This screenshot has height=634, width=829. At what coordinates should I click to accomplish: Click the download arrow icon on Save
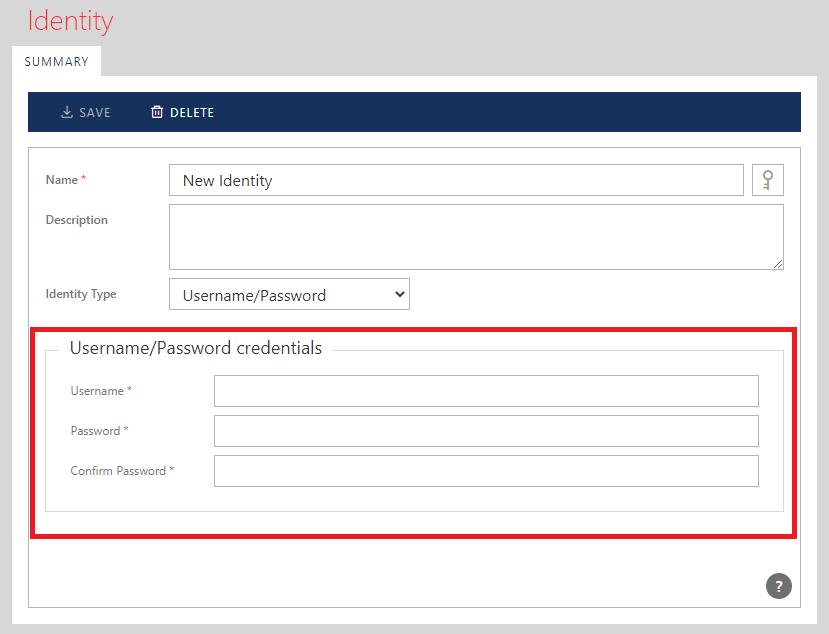(x=67, y=112)
